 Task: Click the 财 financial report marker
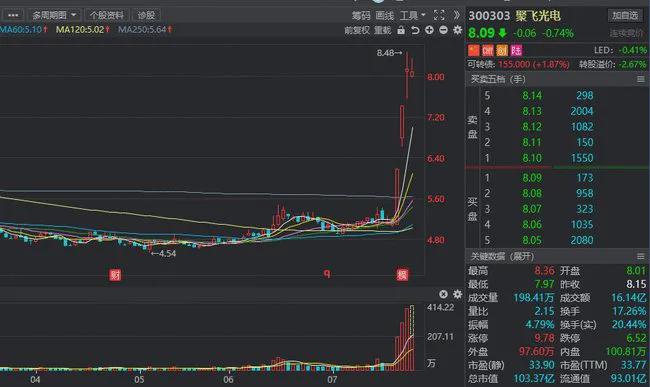115,275
